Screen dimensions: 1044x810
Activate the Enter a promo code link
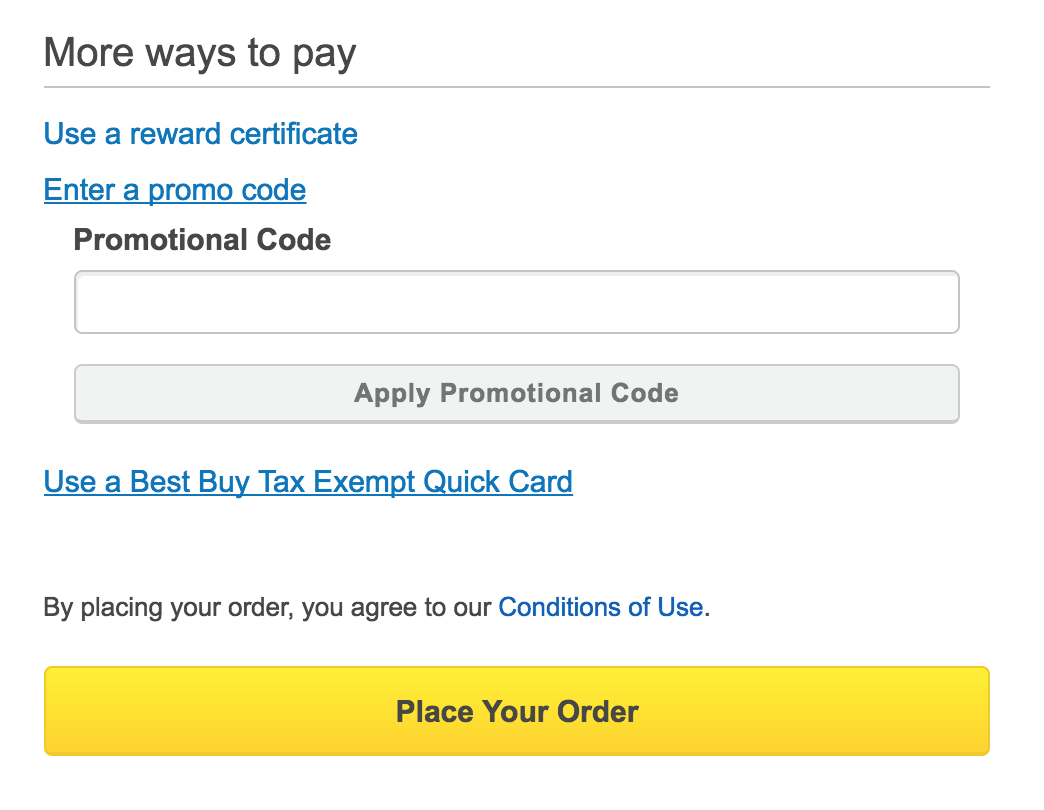click(175, 190)
